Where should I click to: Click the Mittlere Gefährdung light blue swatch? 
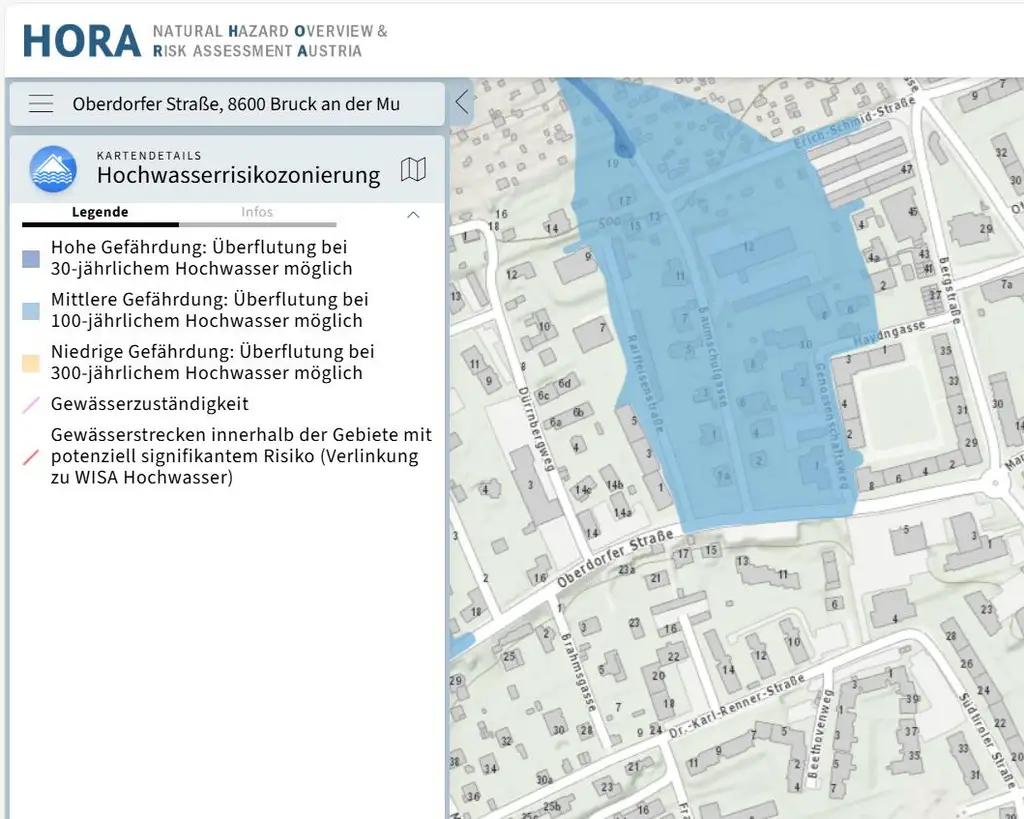coord(31,311)
